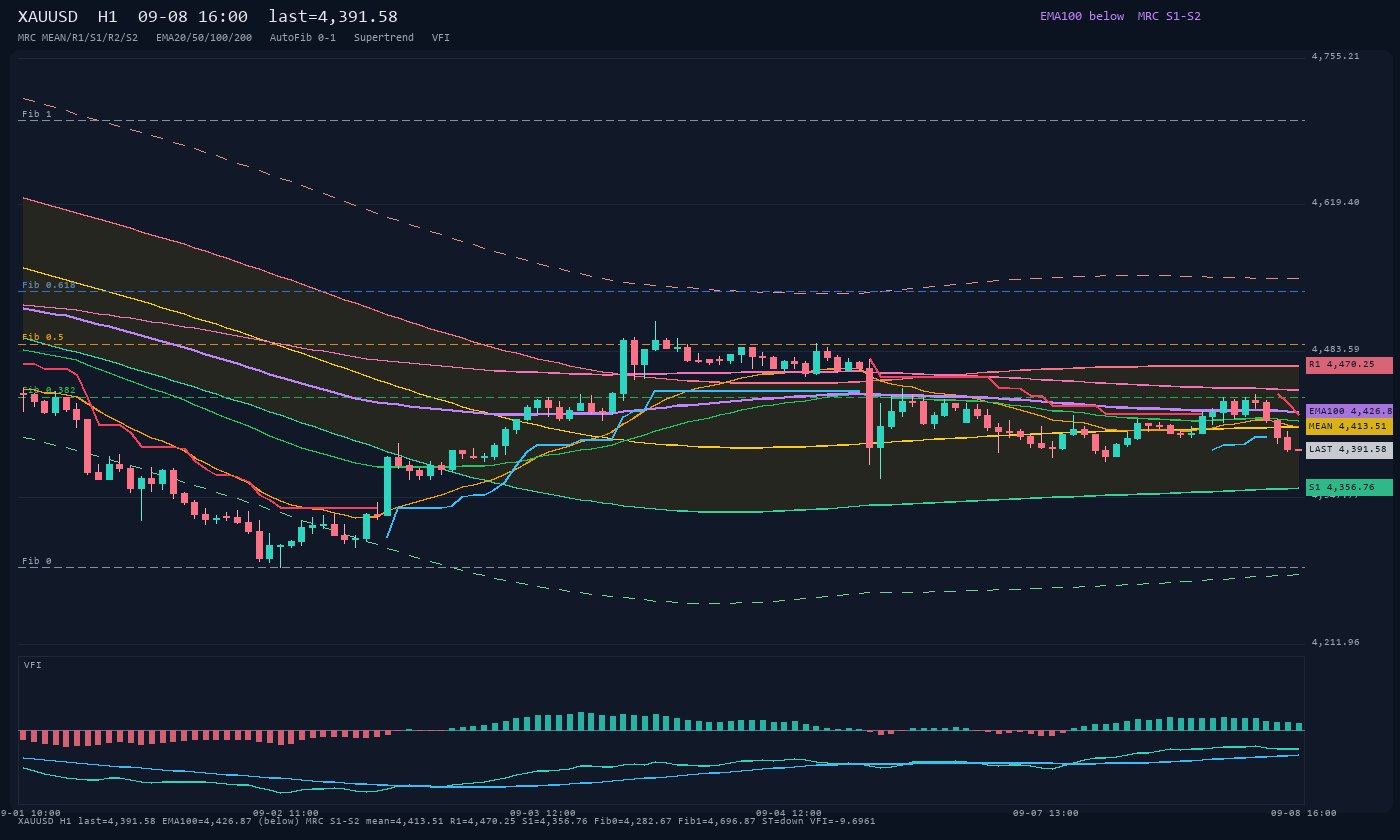Click the yellow 'MEAN 4,413.51' price tag
This screenshot has height=840, width=1400.
click(1349, 426)
